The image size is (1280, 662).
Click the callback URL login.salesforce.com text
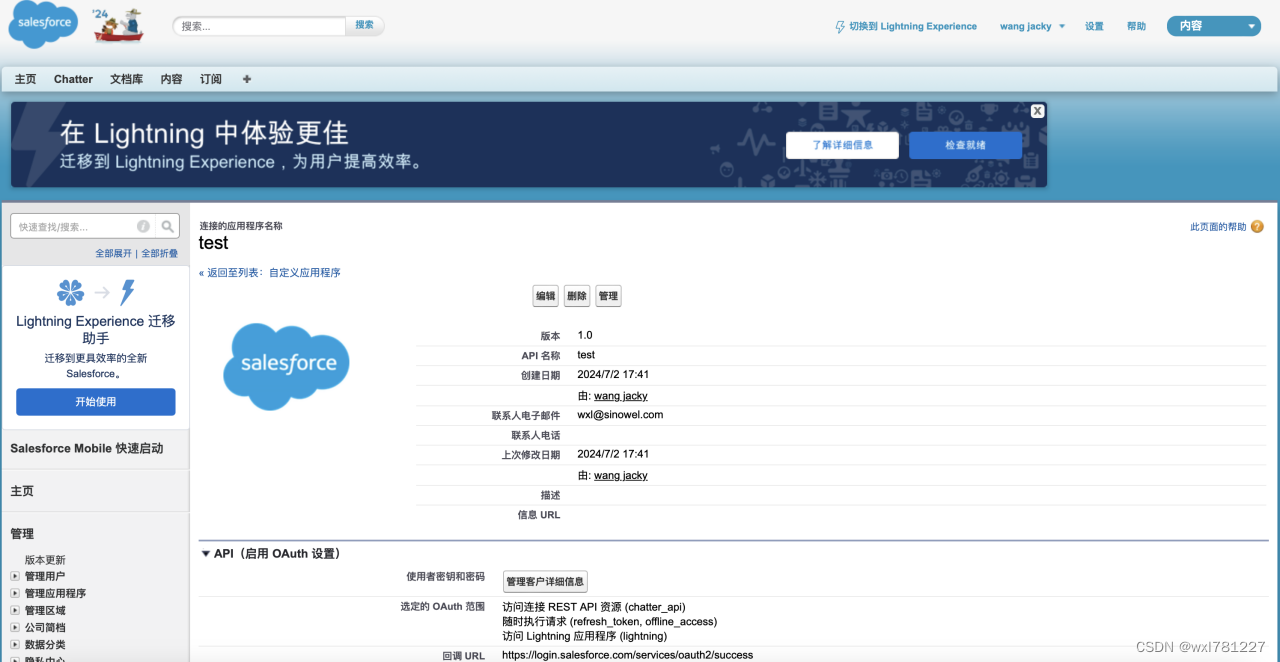coord(627,655)
